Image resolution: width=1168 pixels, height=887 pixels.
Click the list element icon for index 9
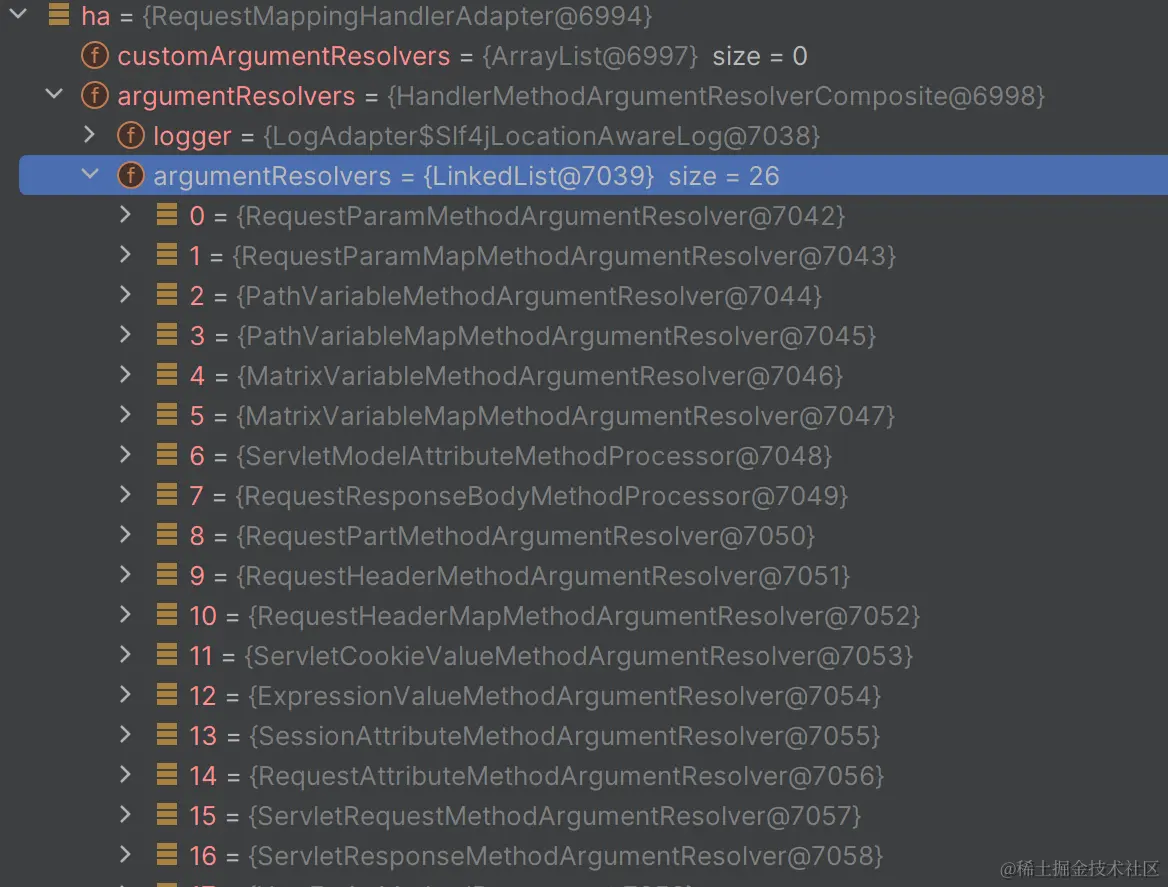click(167, 575)
